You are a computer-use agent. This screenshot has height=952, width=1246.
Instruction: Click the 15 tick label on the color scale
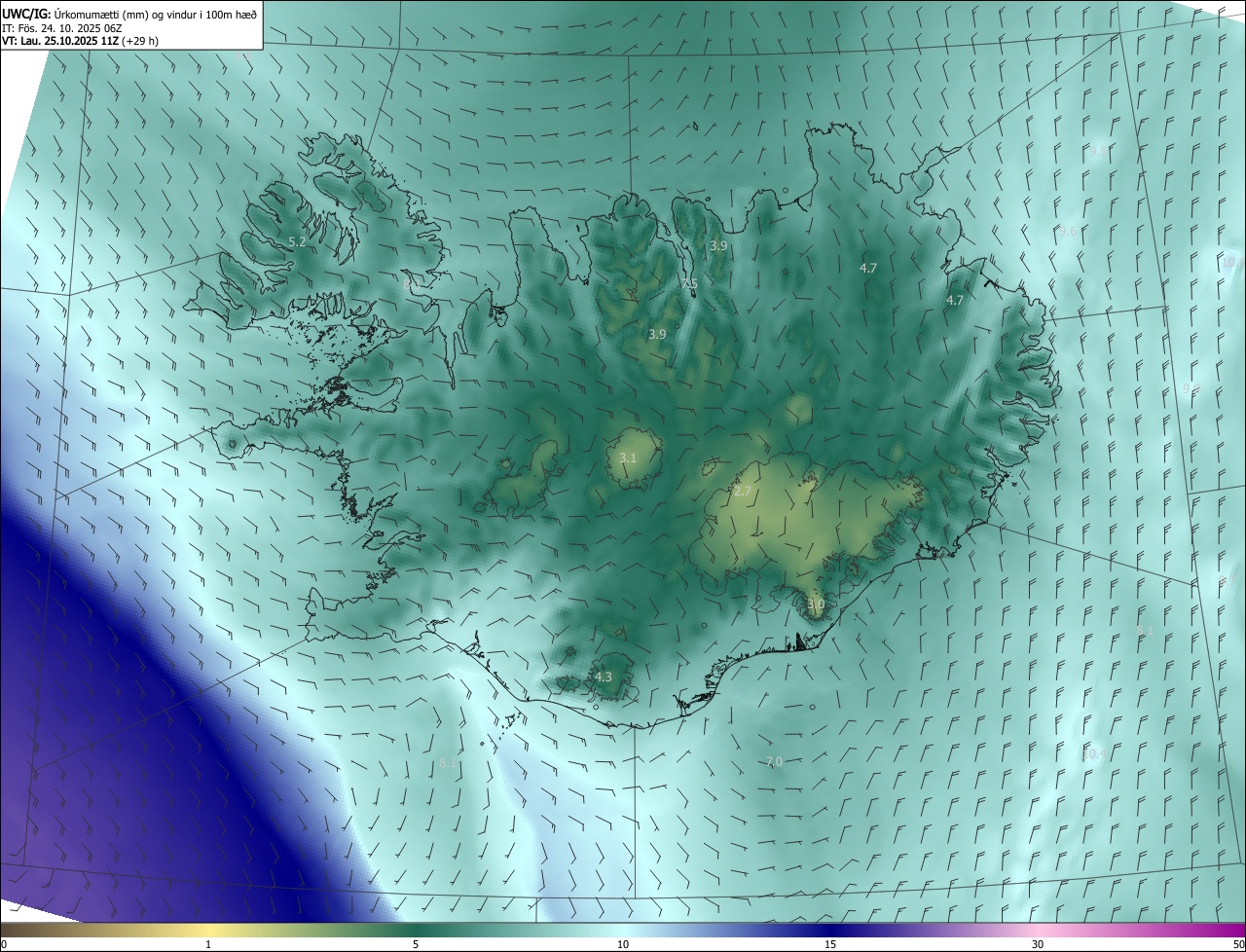point(830,945)
